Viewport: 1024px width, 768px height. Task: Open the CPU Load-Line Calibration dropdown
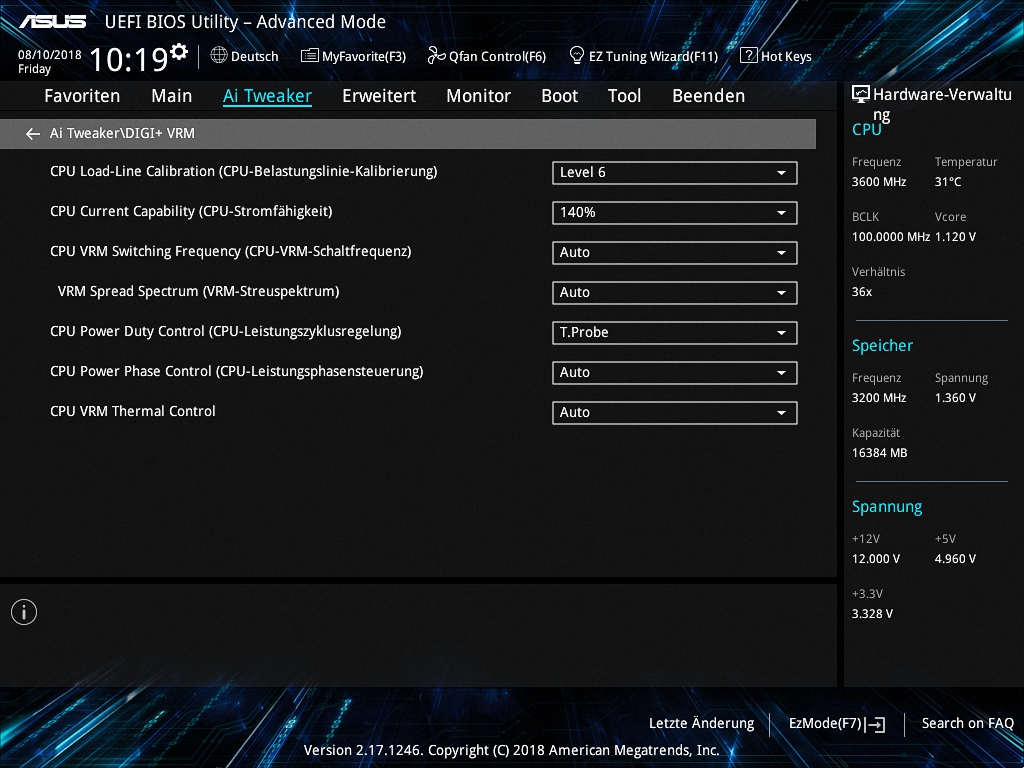[675, 173]
